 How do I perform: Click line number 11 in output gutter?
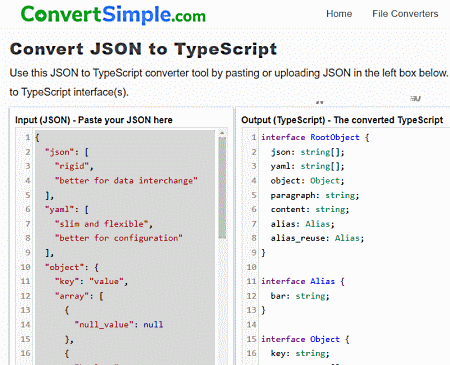[x=251, y=281]
